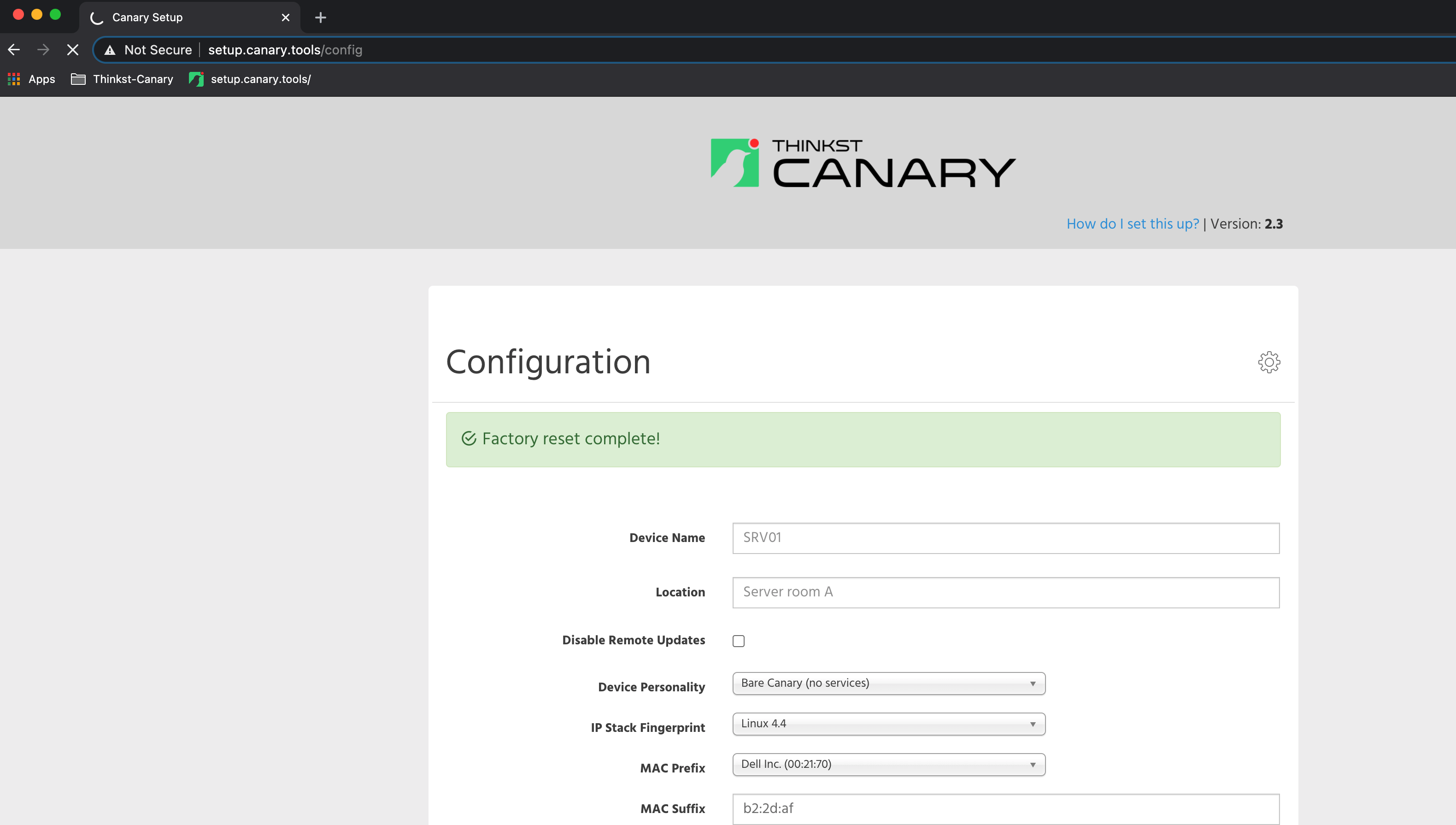The height and width of the screenshot is (825, 1456).
Task: Open the How do I set this up? link
Action: click(1133, 224)
